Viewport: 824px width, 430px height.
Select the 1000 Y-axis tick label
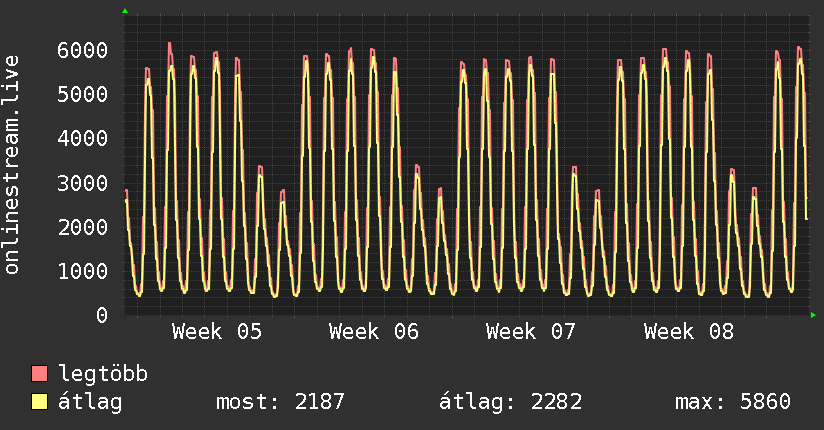[82, 271]
